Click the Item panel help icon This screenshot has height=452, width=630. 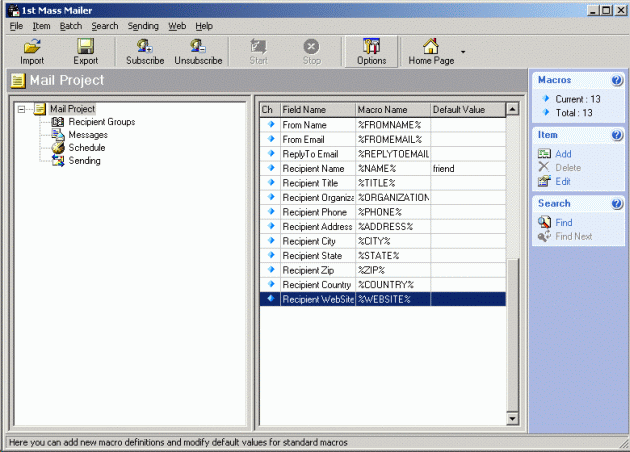pos(617,135)
